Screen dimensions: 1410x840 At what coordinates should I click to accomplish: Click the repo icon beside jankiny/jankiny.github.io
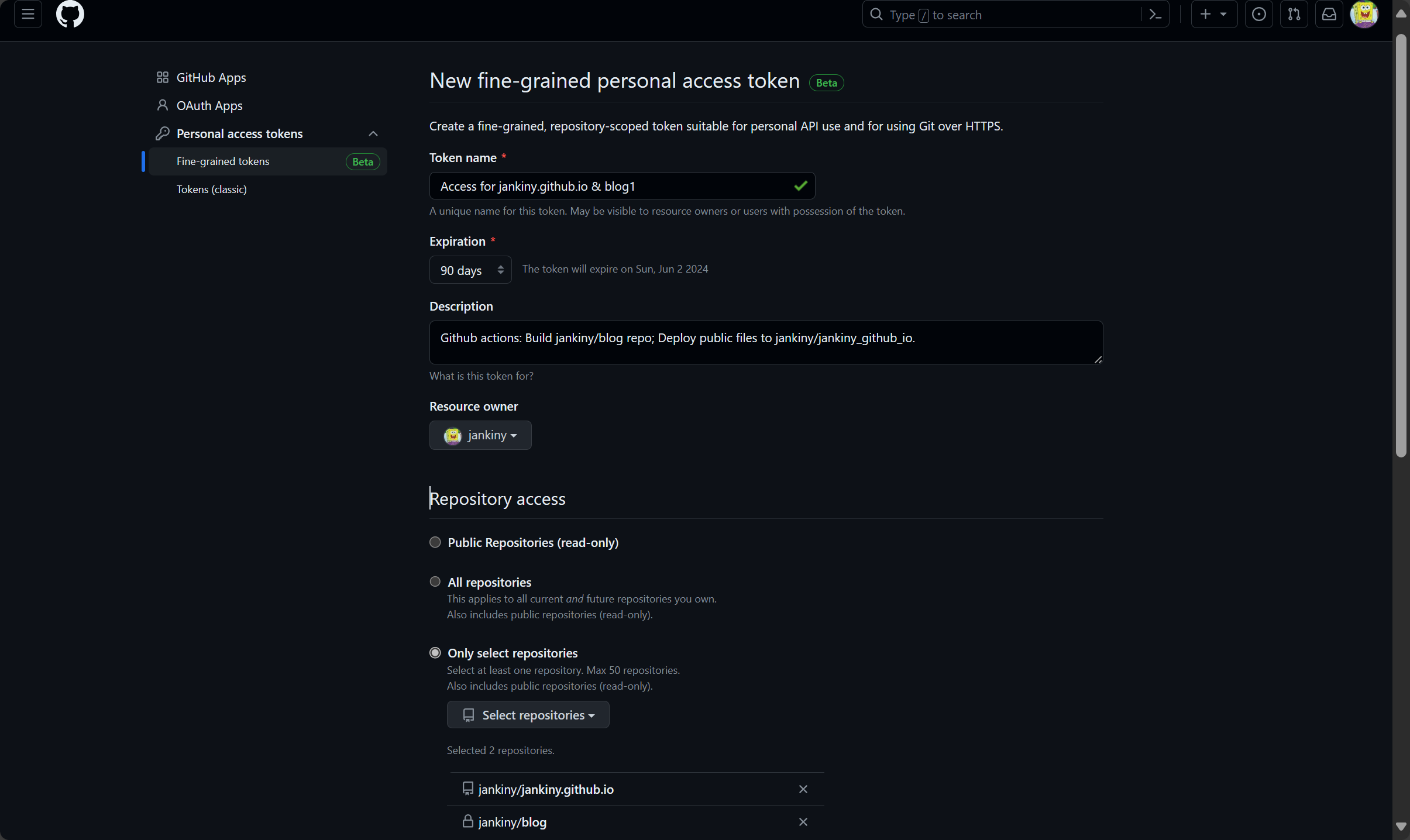pyautogui.click(x=468, y=789)
